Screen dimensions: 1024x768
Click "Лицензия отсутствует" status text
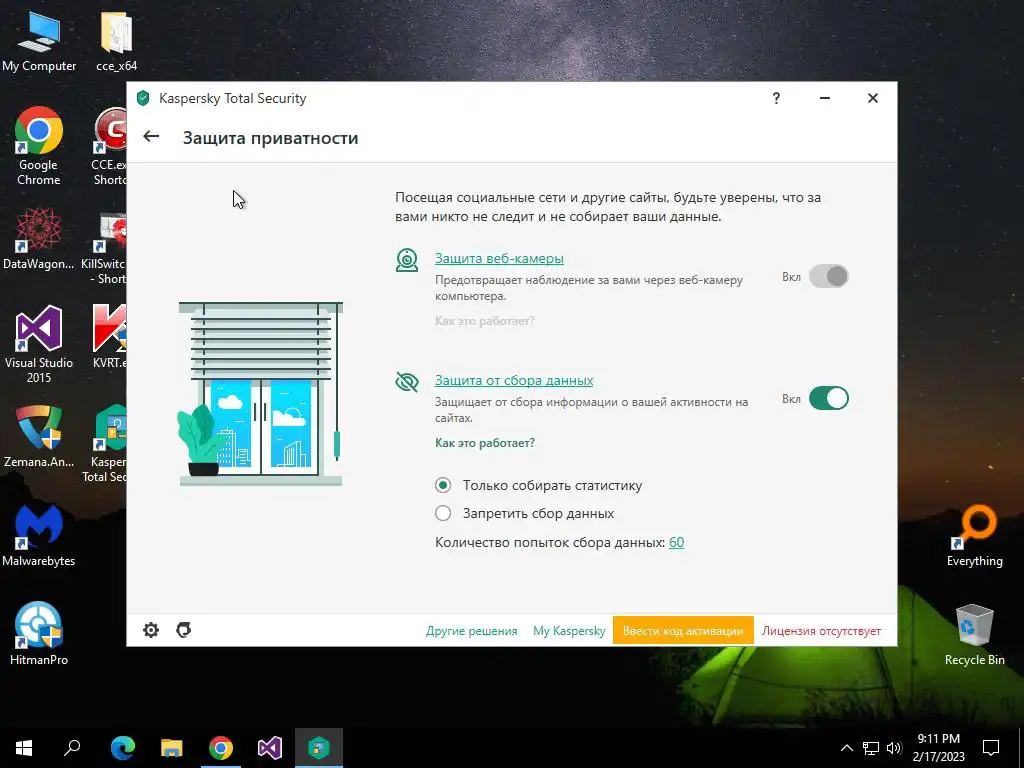tap(822, 631)
